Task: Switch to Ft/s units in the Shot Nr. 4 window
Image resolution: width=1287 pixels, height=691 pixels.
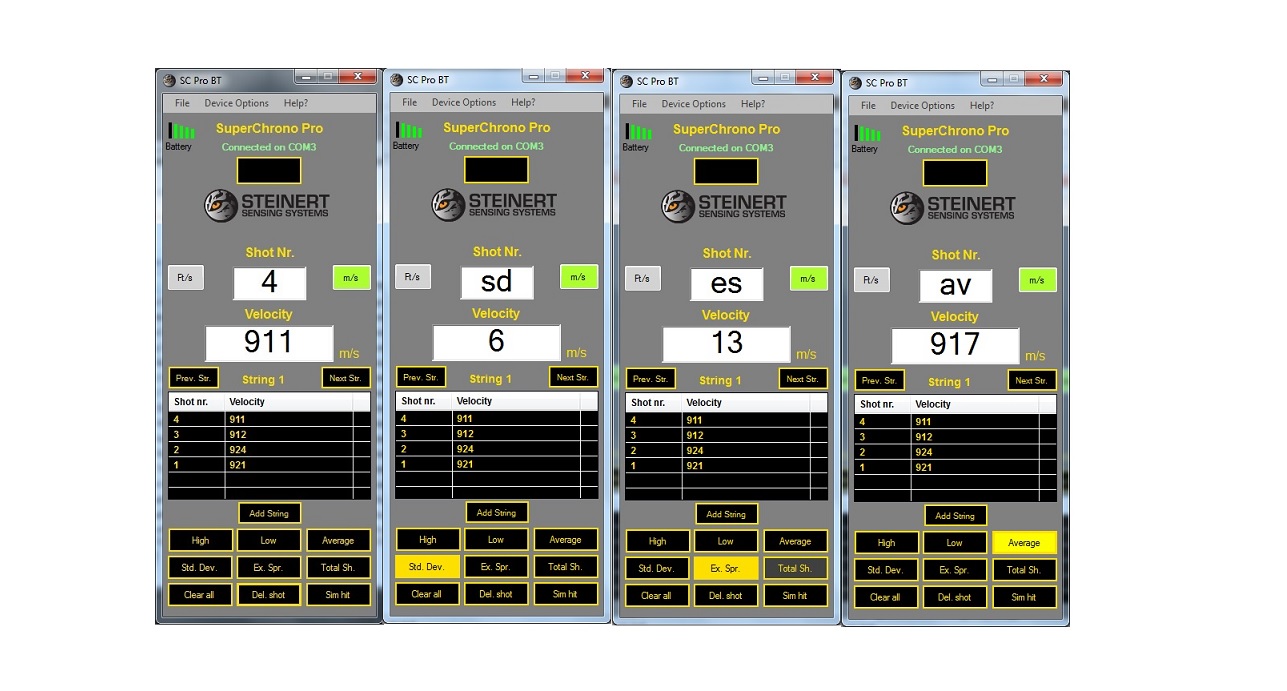Action: pos(185,278)
